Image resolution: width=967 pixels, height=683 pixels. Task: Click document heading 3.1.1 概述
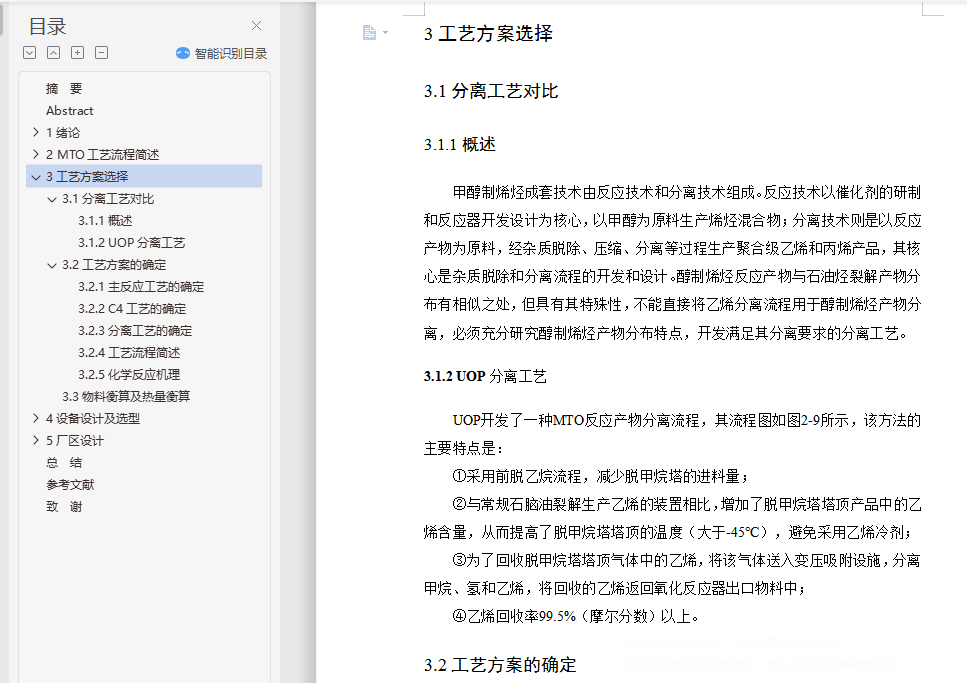(x=459, y=145)
